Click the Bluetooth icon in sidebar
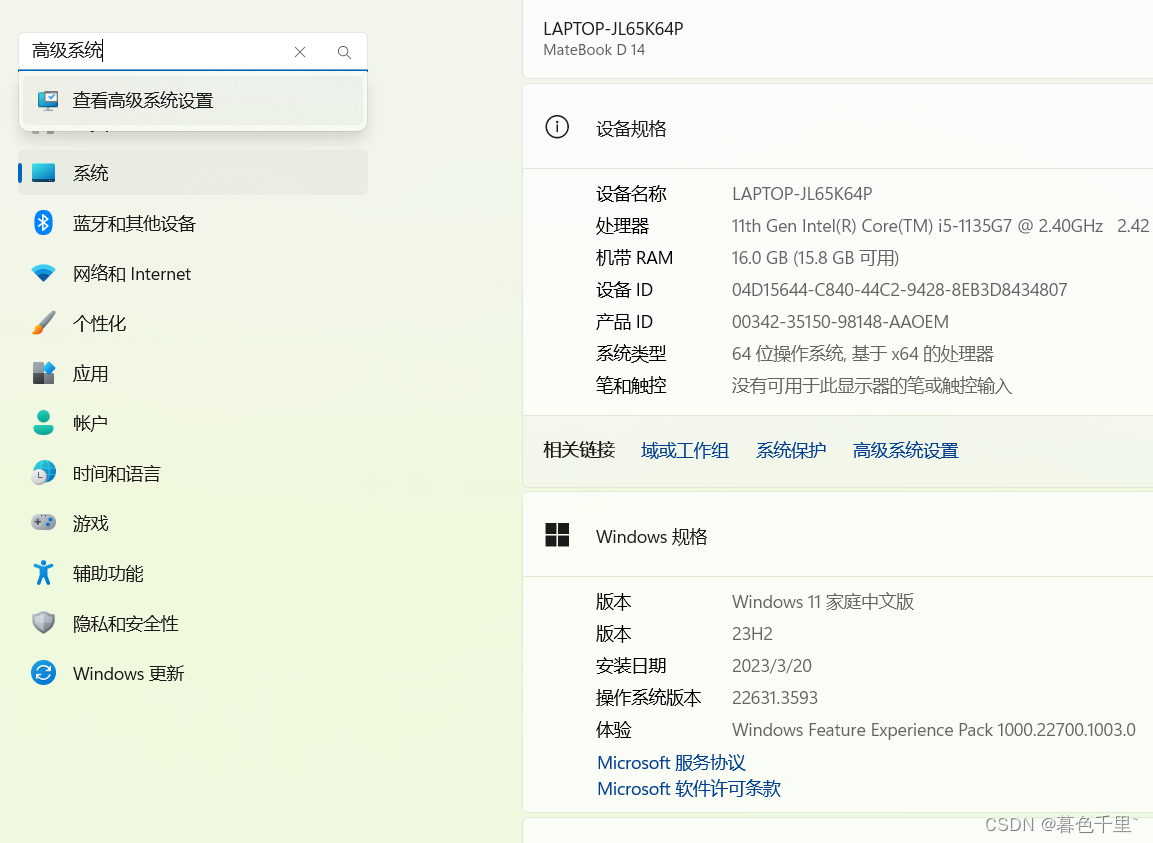The height and width of the screenshot is (843, 1153). coord(43,223)
